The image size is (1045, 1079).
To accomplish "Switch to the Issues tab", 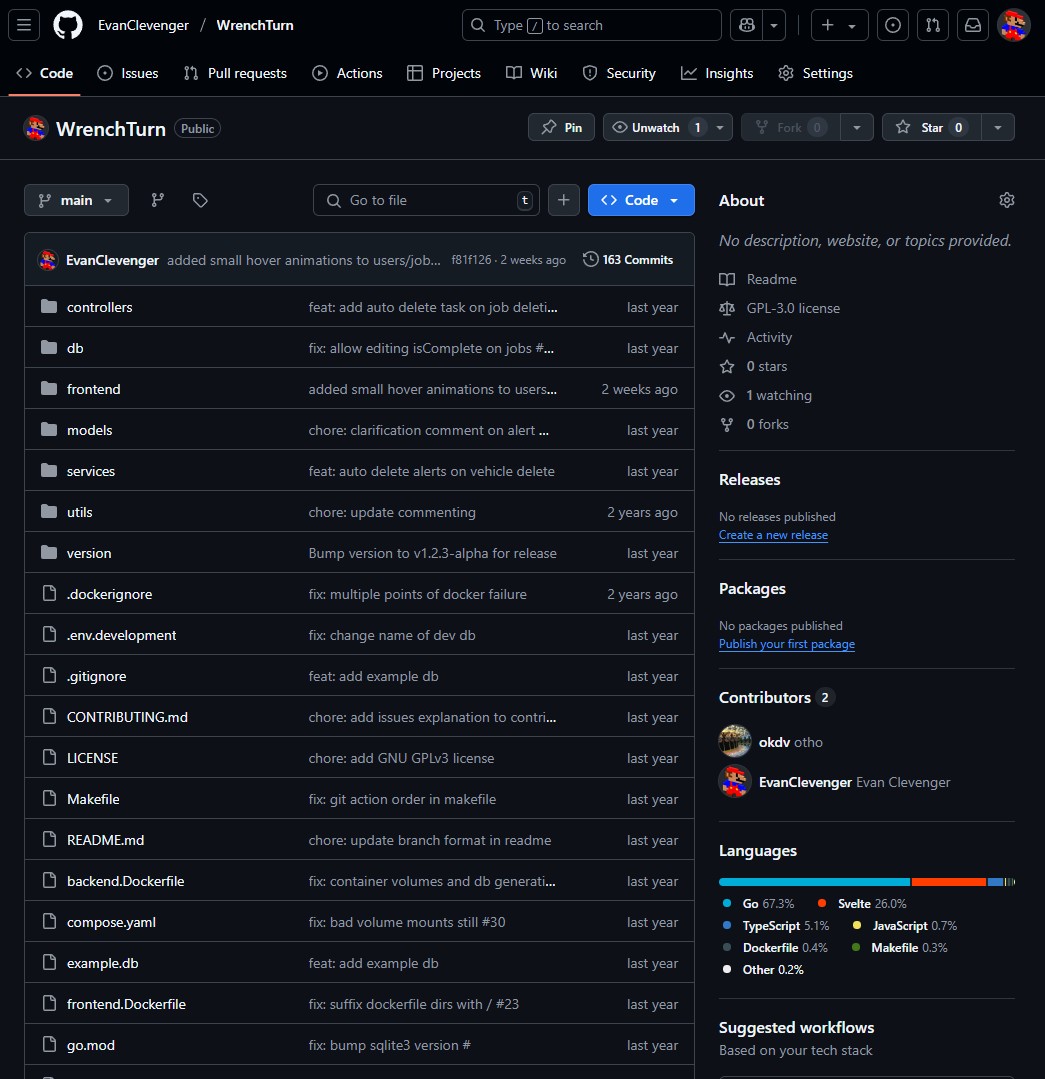I will (128, 73).
